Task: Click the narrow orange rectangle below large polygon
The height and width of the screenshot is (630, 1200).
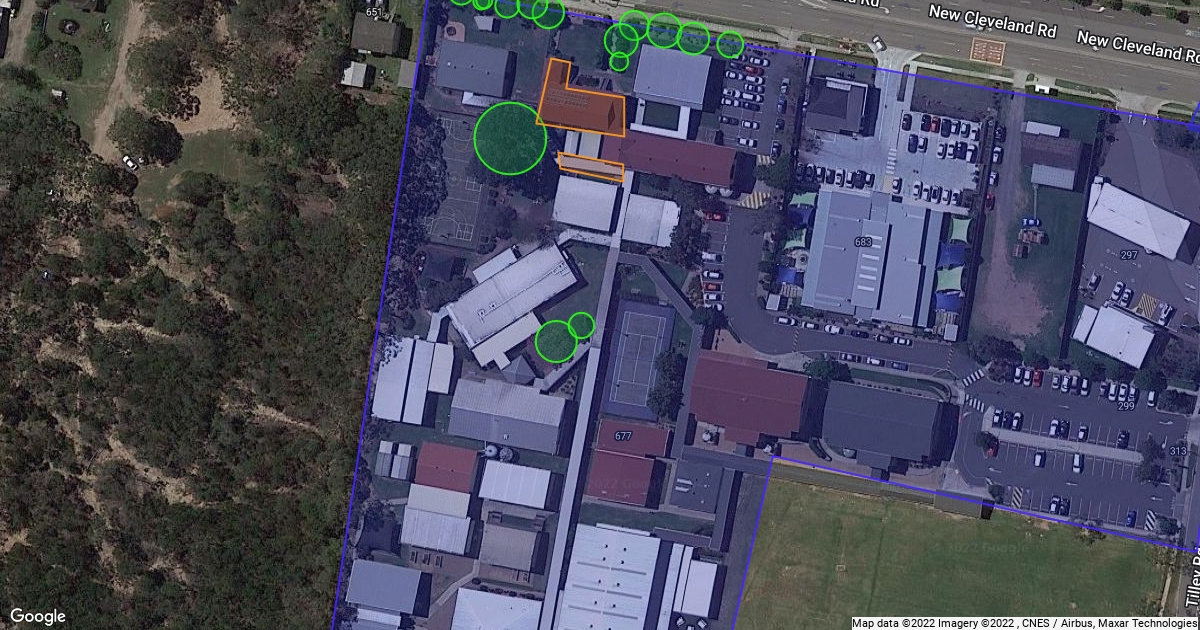Action: pyautogui.click(x=591, y=167)
